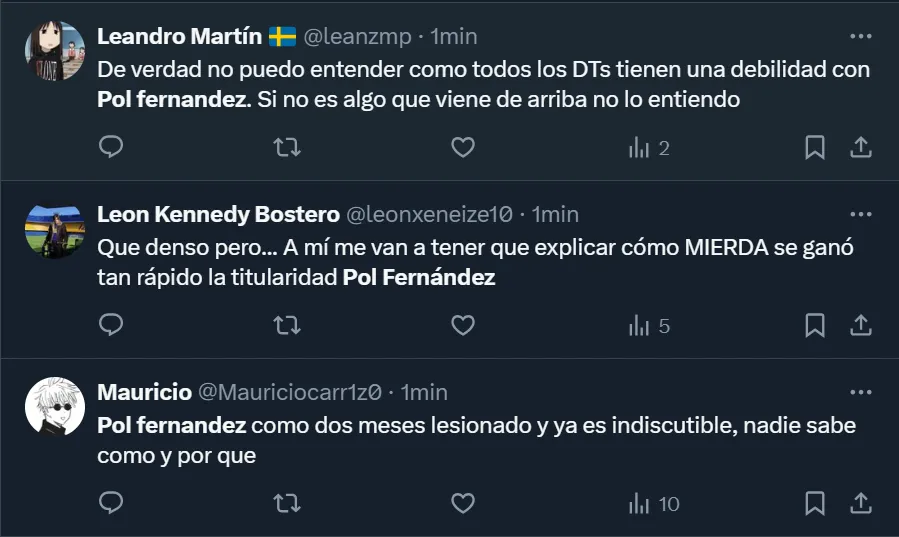This screenshot has height=537, width=899.
Task: Reply to Leon Kennedy Bostero's tweet
Action: (x=112, y=326)
